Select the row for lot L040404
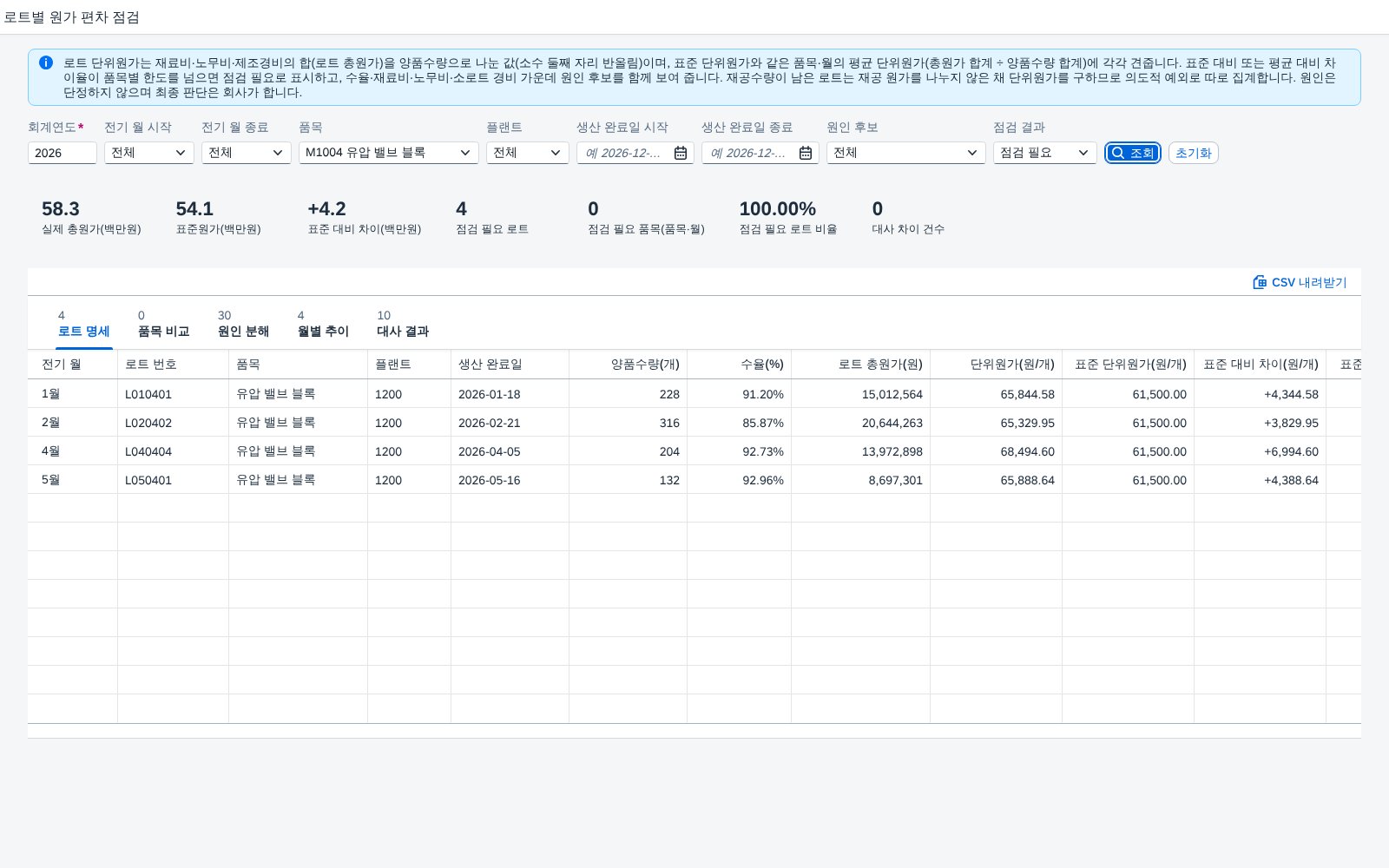Viewport: 1389px width, 868px height. (694, 451)
